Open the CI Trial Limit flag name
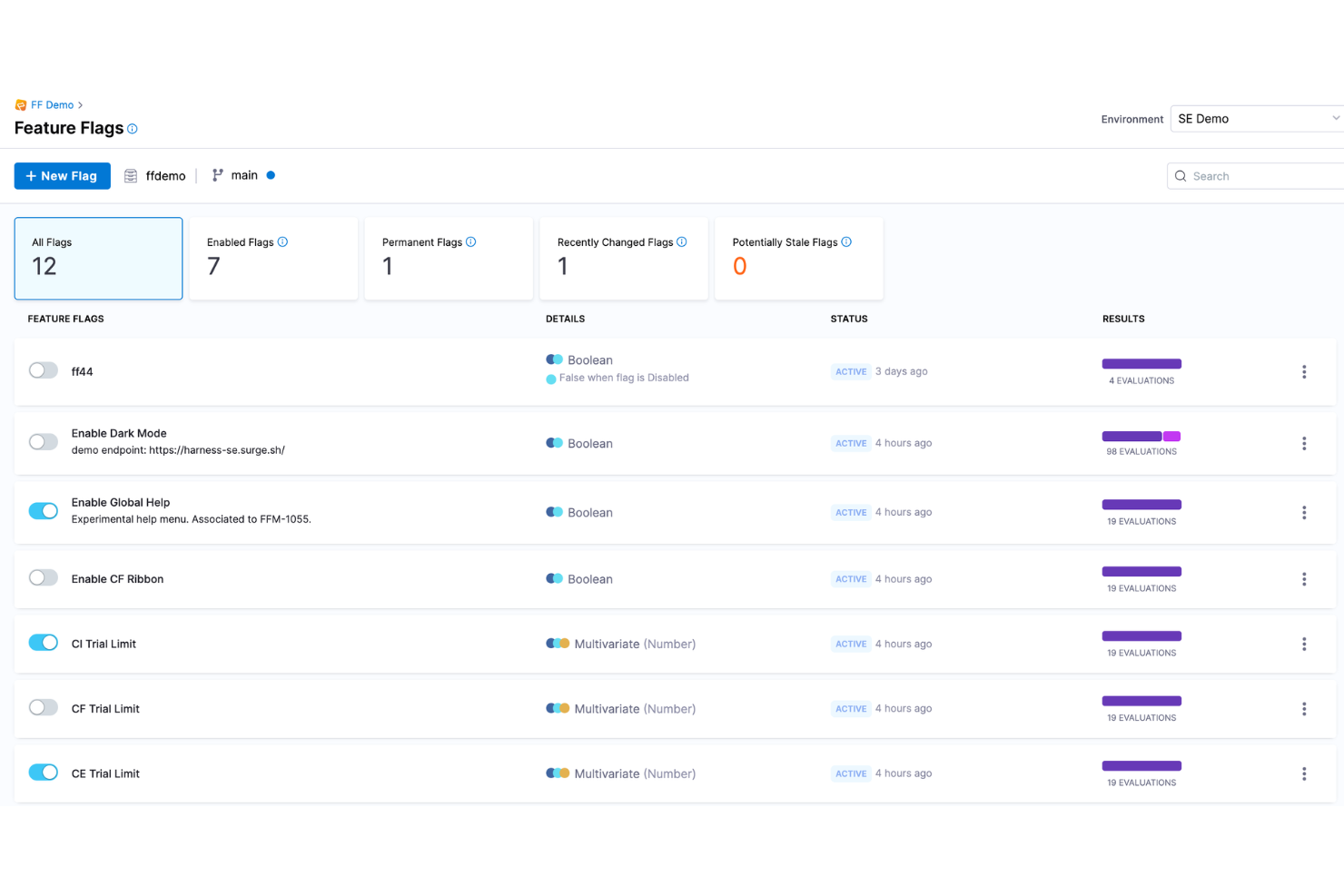The image size is (1344, 896). pos(104,644)
